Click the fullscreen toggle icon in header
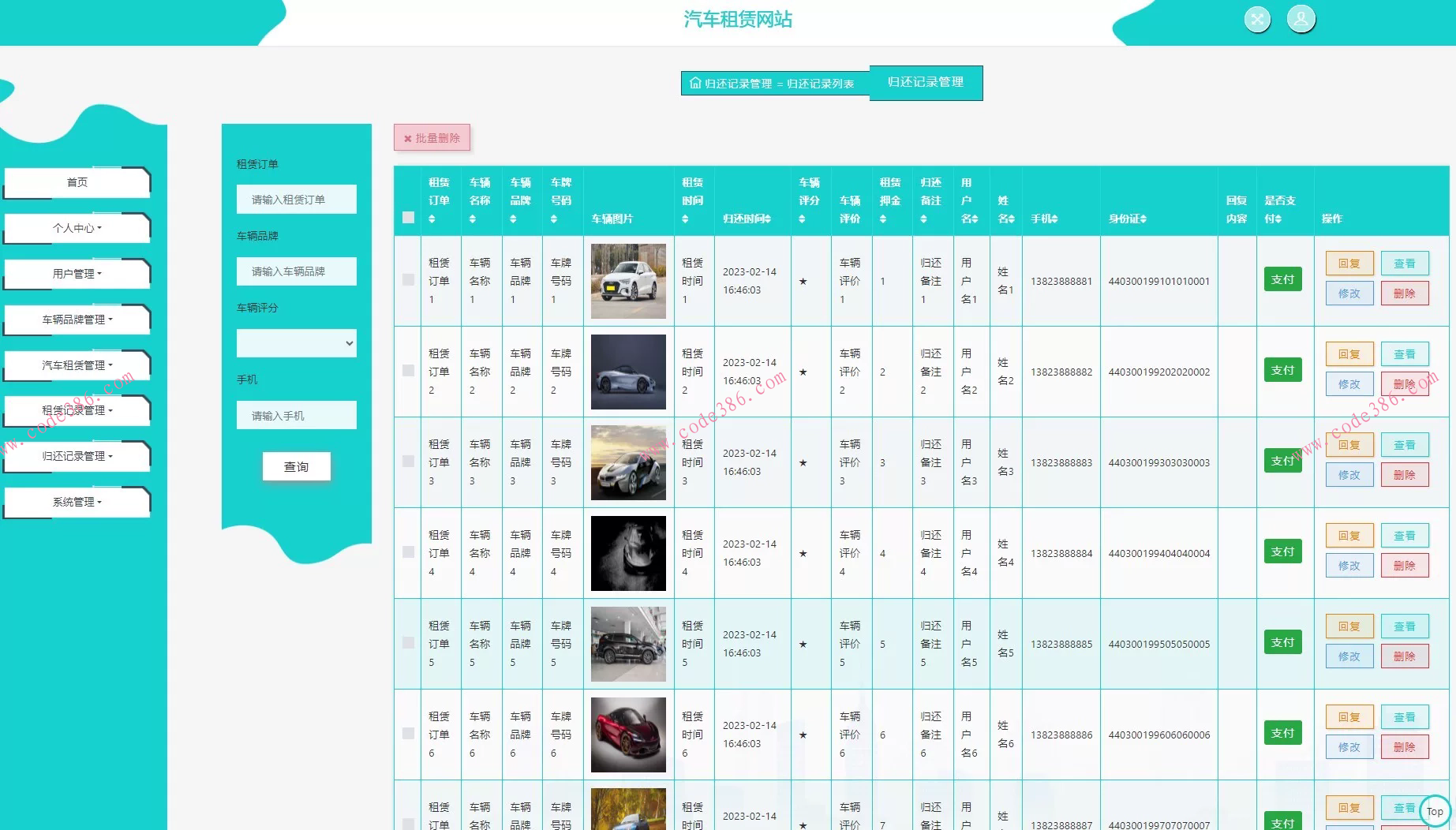This screenshot has height=830, width=1456. click(x=1257, y=20)
